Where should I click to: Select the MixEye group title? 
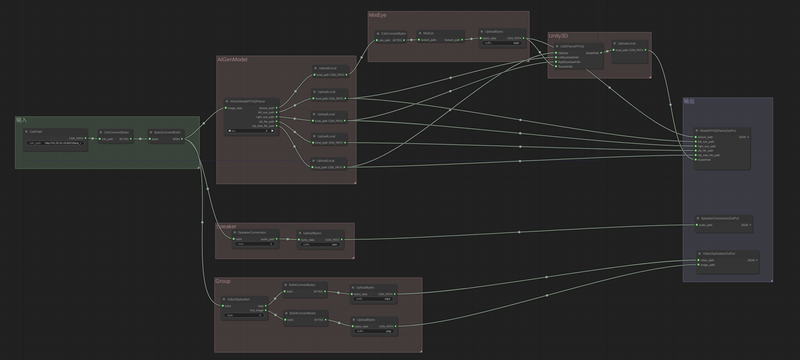click(x=378, y=15)
